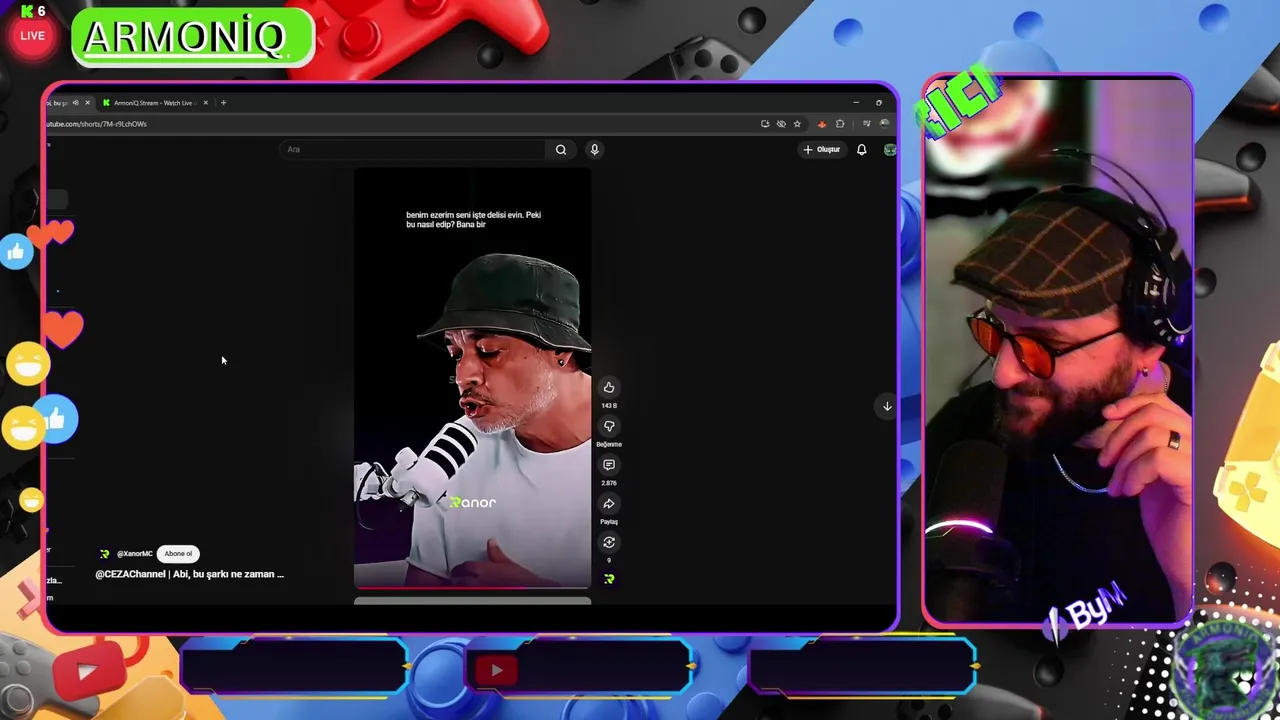This screenshot has height=720, width=1280.
Task: Open the remix icon with count 9
Action: [609, 542]
